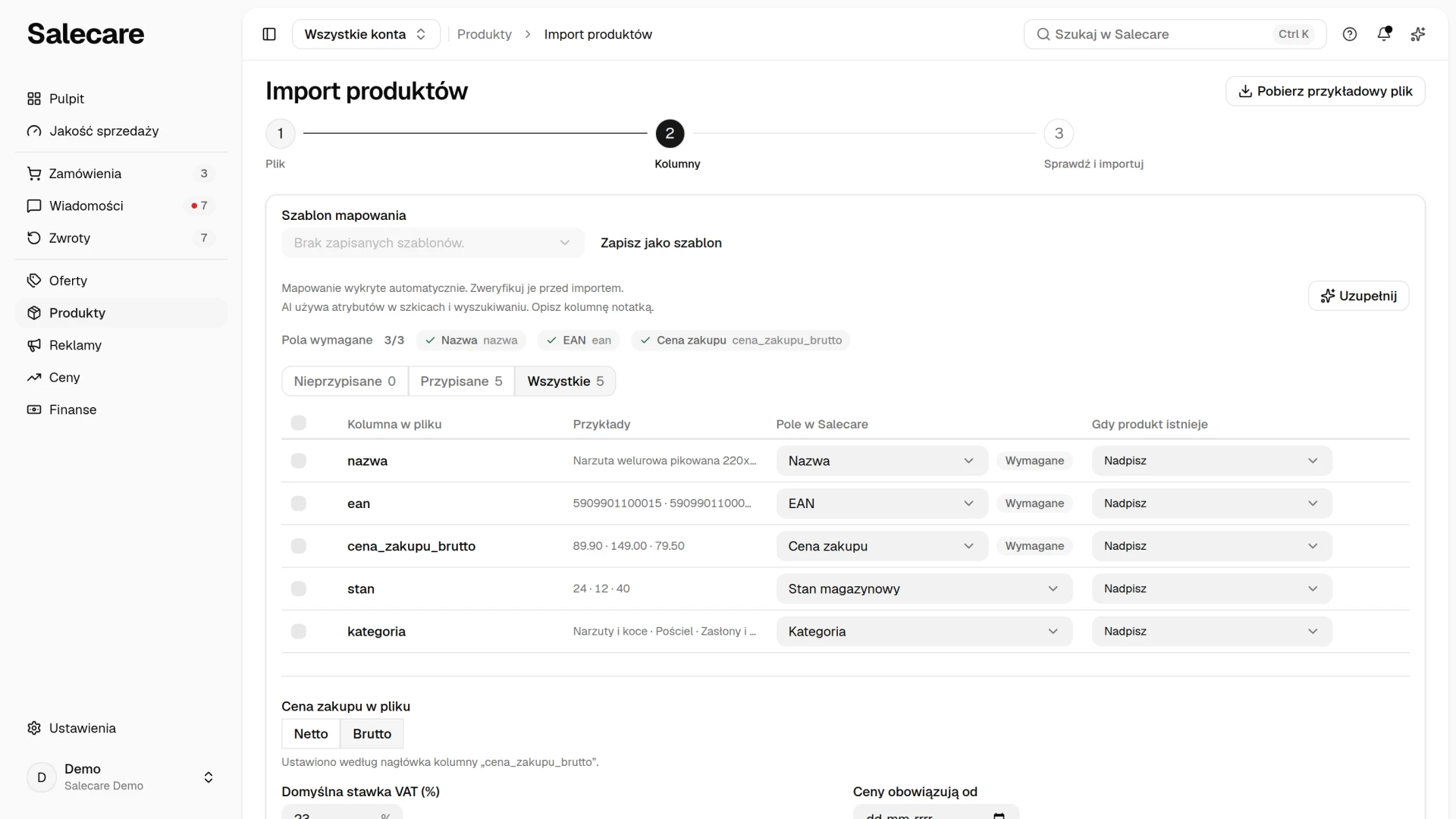Open Reklamy in sidebar

(121, 345)
